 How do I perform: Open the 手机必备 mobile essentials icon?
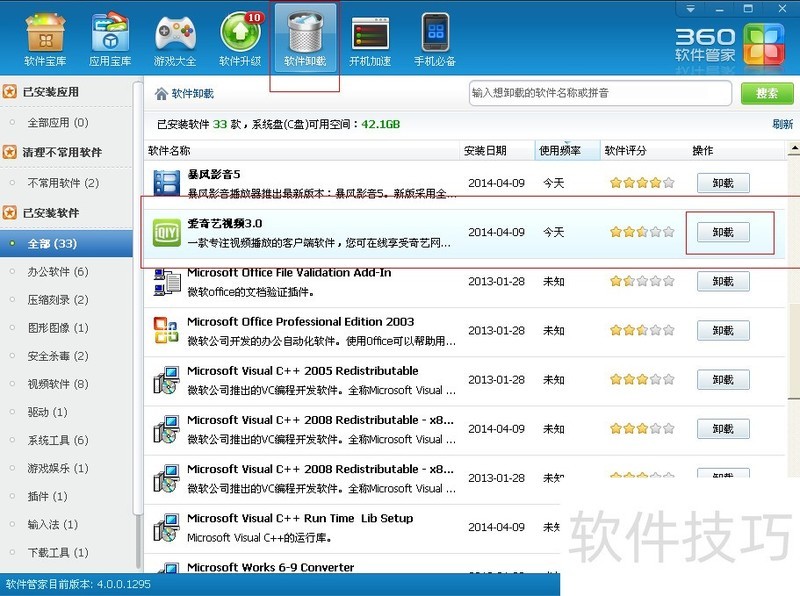(x=435, y=33)
